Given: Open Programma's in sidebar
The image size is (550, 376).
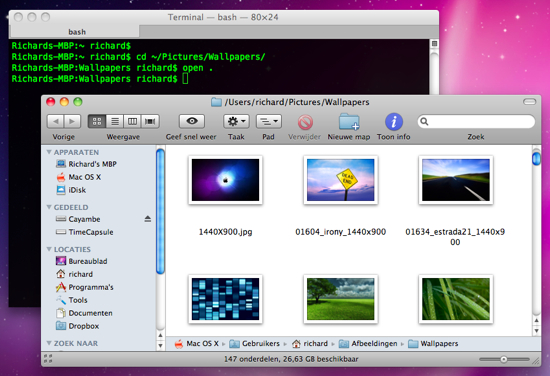Looking at the screenshot, I should pyautogui.click(x=85, y=287).
